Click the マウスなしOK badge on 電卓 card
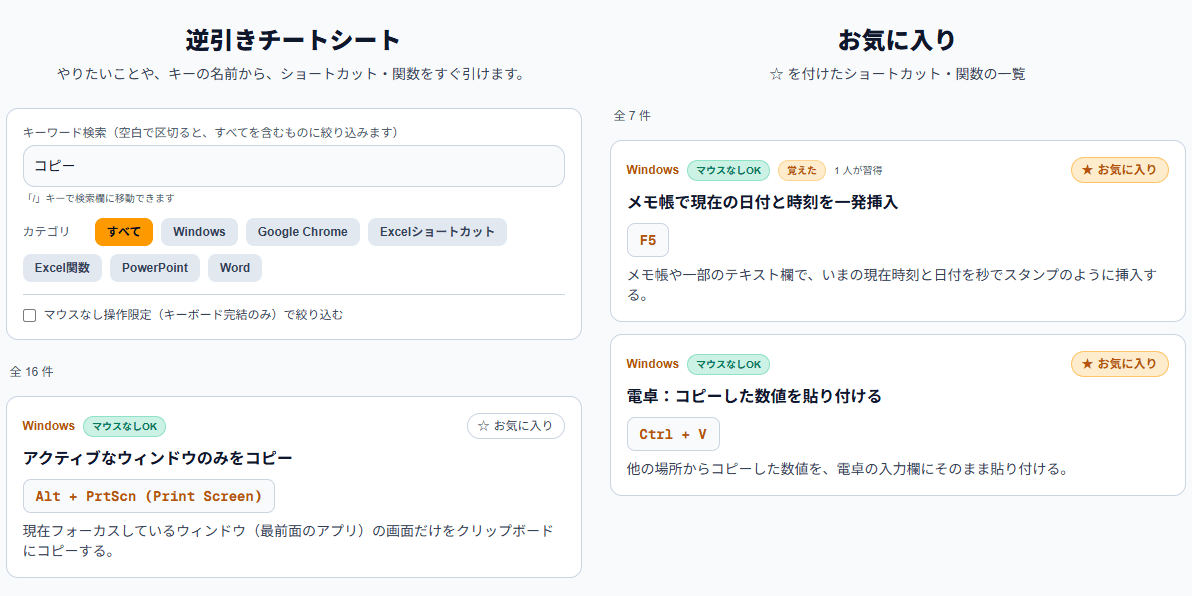The image size is (1192, 596). tap(728, 364)
